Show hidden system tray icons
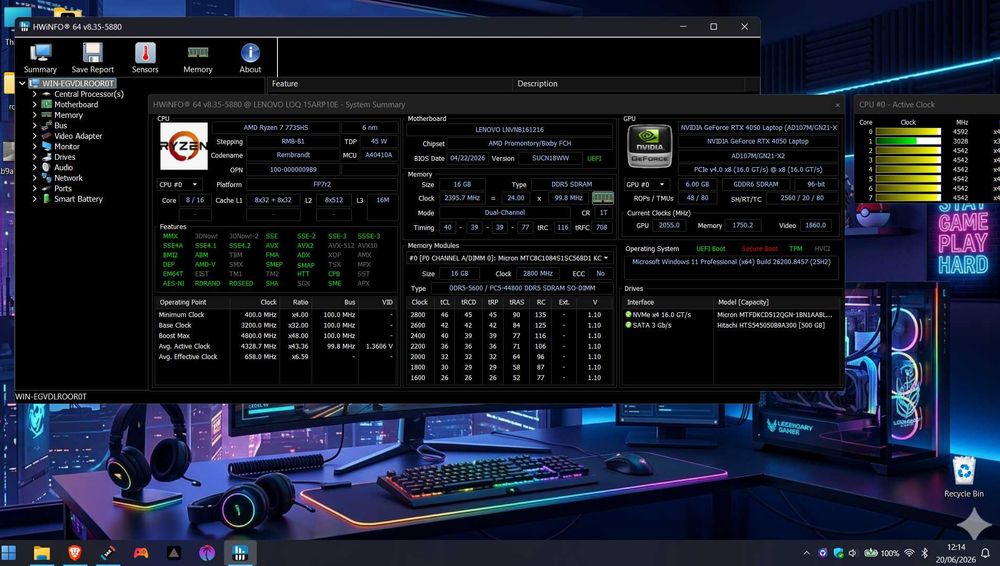This screenshot has height=566, width=1000. coord(806,553)
